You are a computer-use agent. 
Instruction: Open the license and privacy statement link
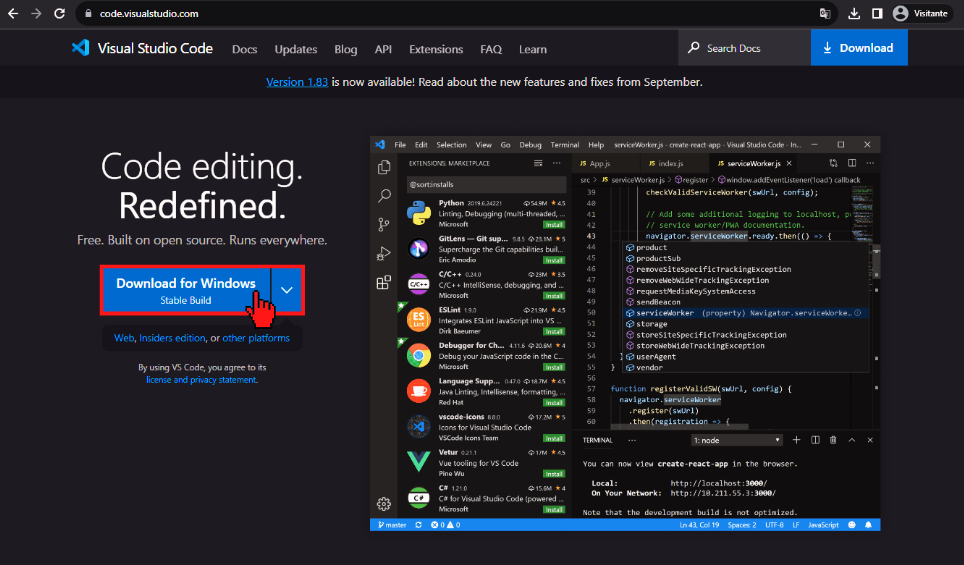coord(201,380)
